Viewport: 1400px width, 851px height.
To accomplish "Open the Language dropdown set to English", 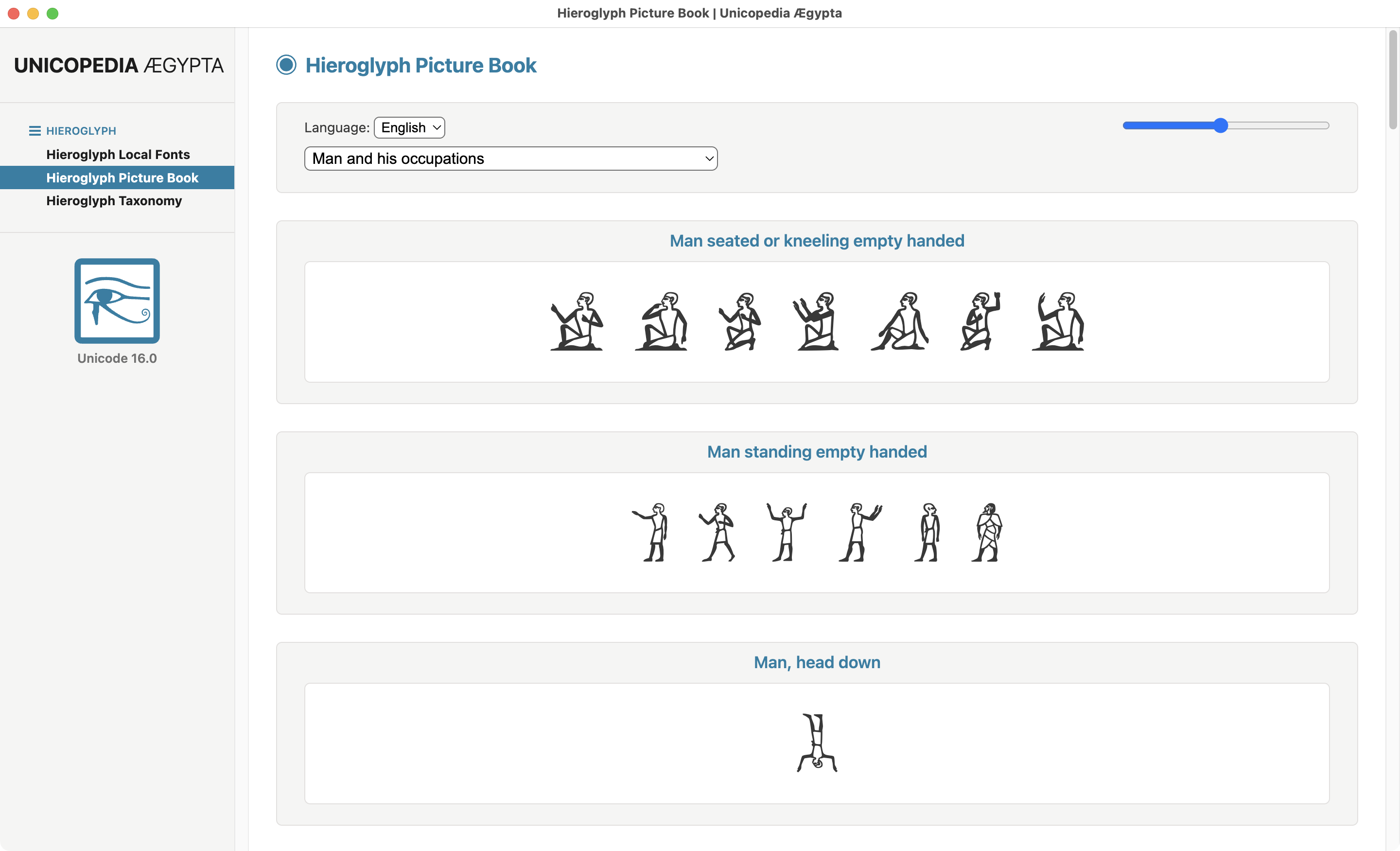I will 409,127.
